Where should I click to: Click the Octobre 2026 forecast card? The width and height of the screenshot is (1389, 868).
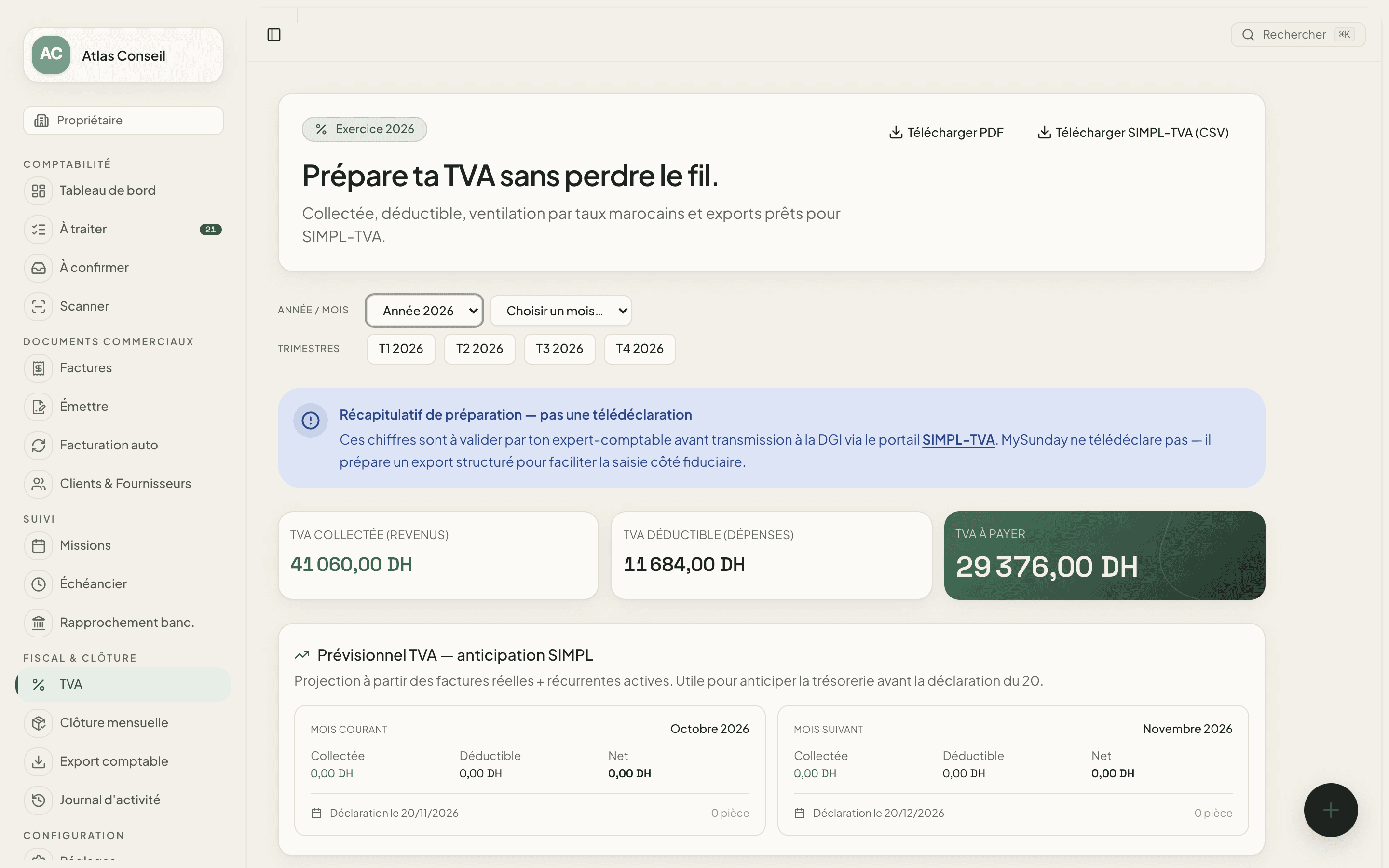point(530,771)
